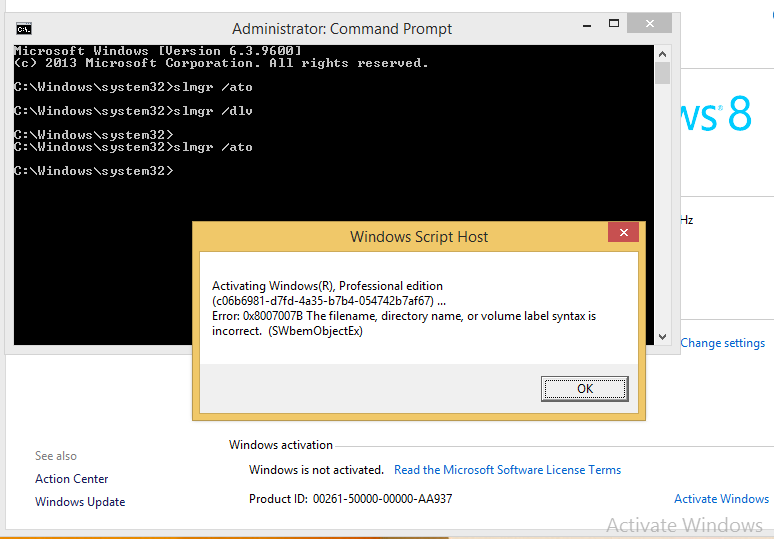The height and width of the screenshot is (539, 774).
Task: Minimize the Command Prompt window
Action: [x=587, y=24]
